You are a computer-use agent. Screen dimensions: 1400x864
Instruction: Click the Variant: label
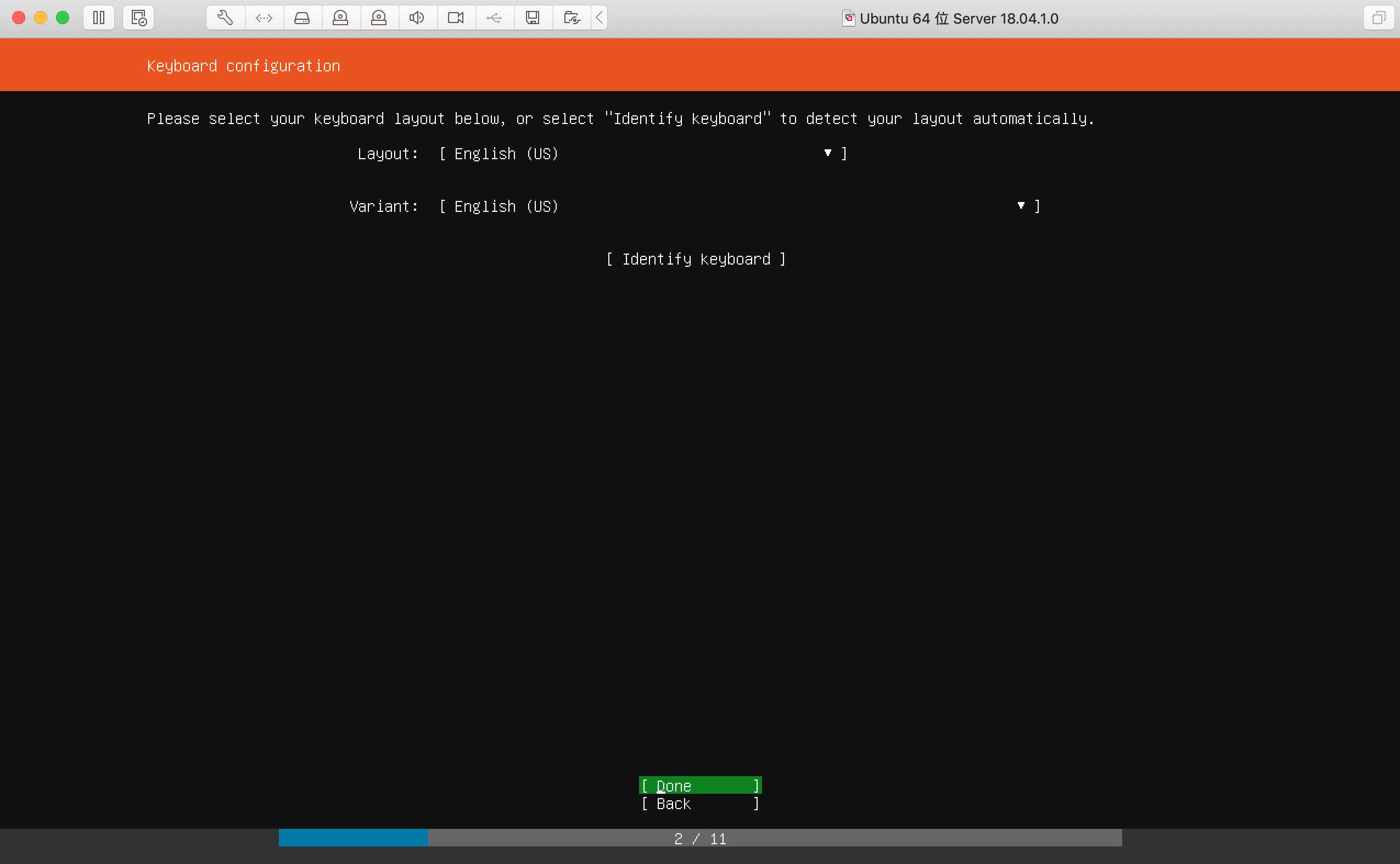383,206
